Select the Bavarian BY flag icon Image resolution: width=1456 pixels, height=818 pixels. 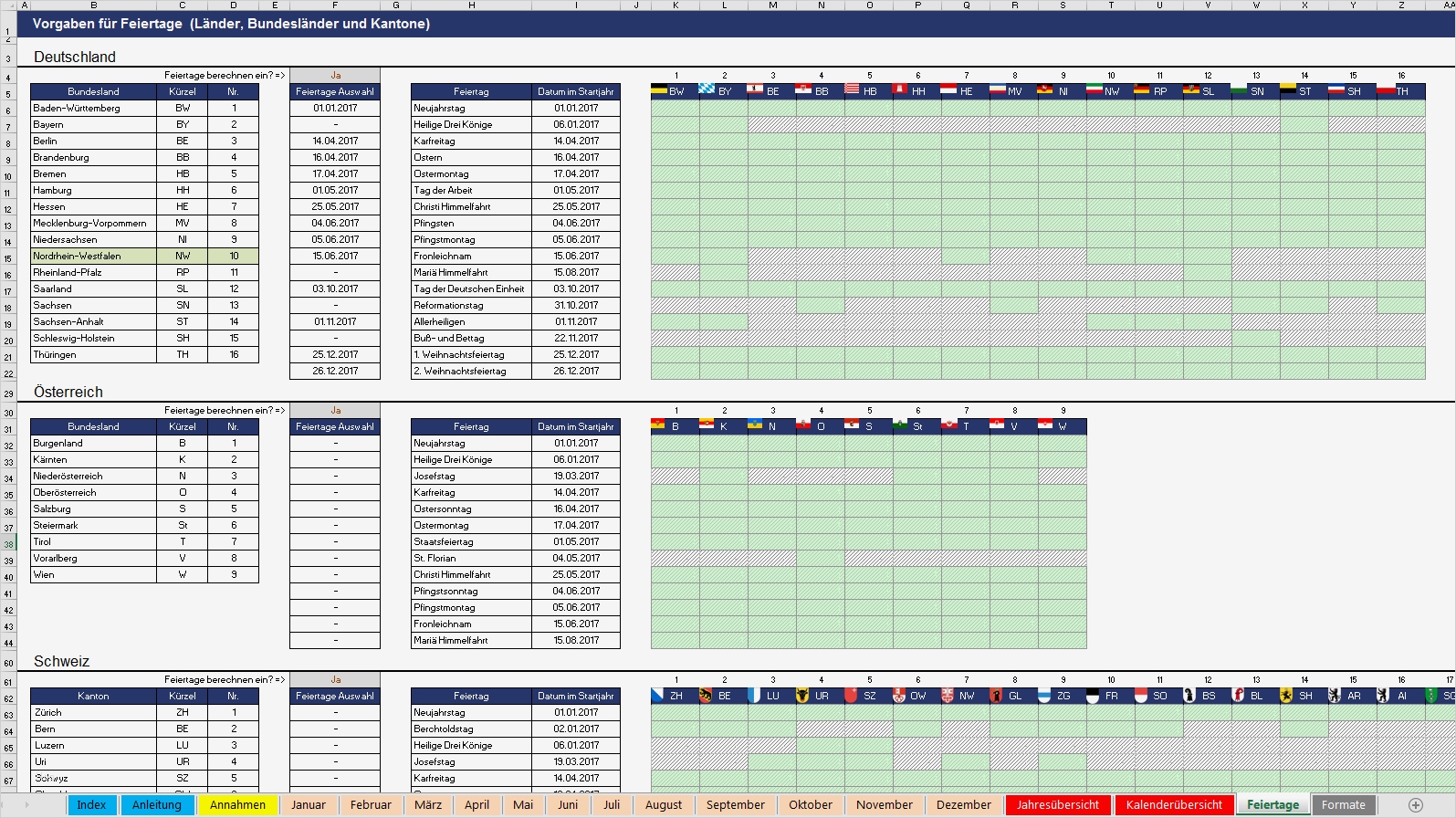707,89
